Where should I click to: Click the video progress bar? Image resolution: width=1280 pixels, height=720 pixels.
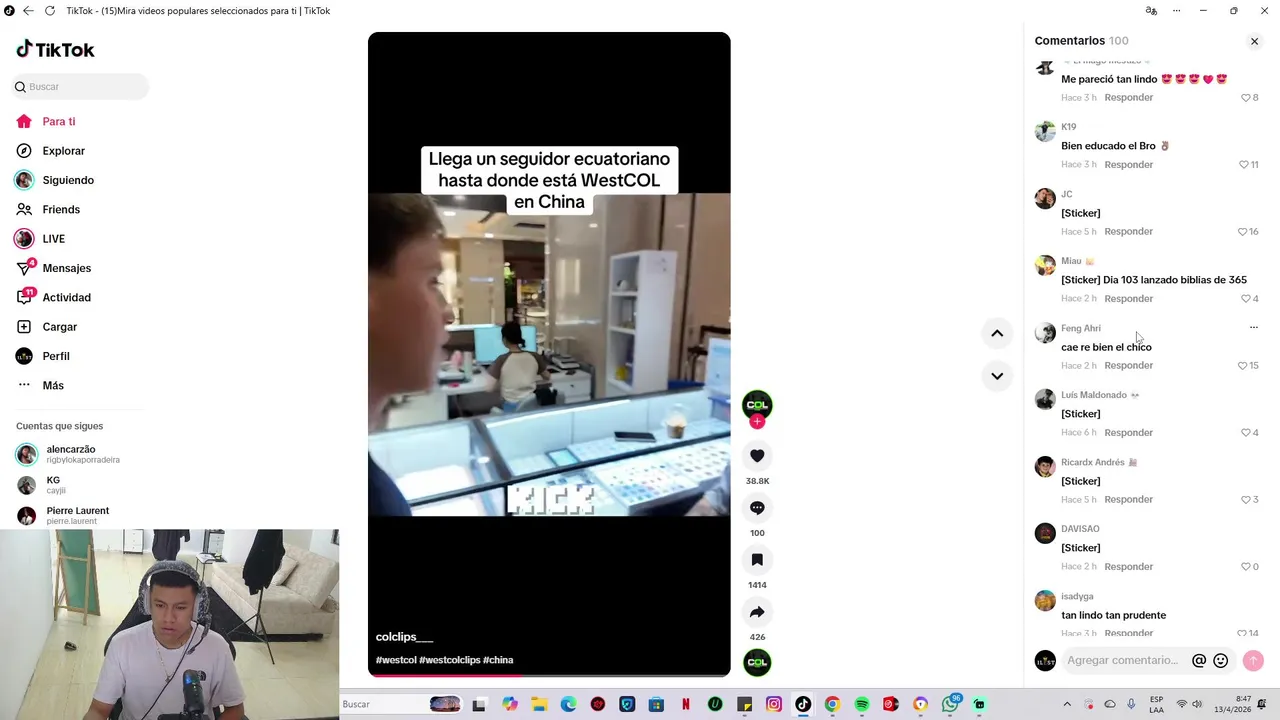point(549,675)
